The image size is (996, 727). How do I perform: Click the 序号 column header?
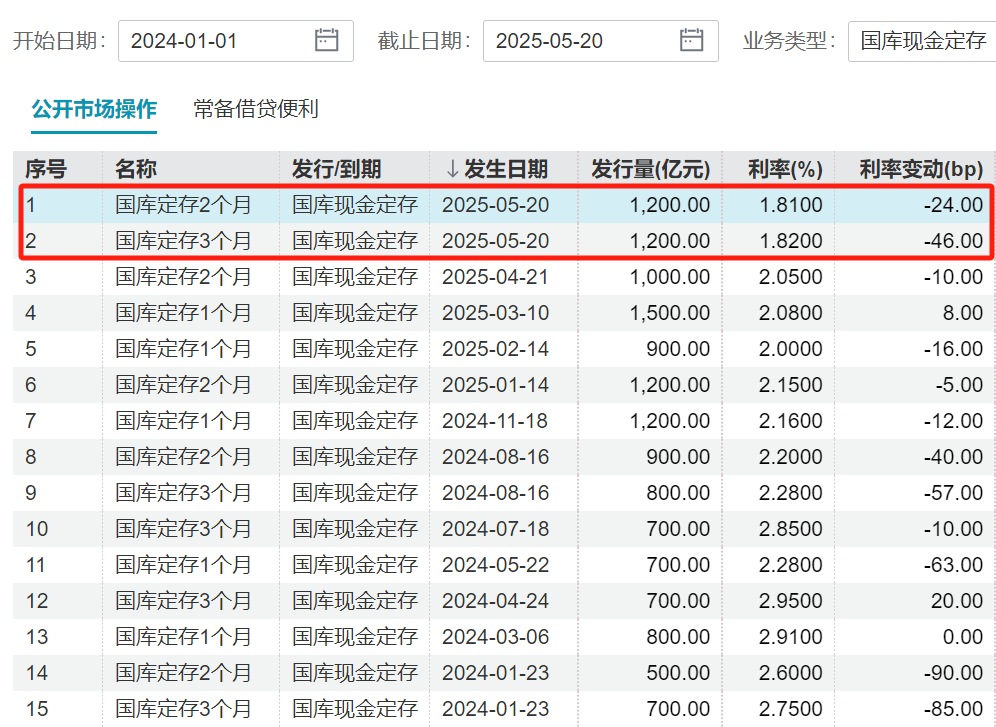[45, 169]
